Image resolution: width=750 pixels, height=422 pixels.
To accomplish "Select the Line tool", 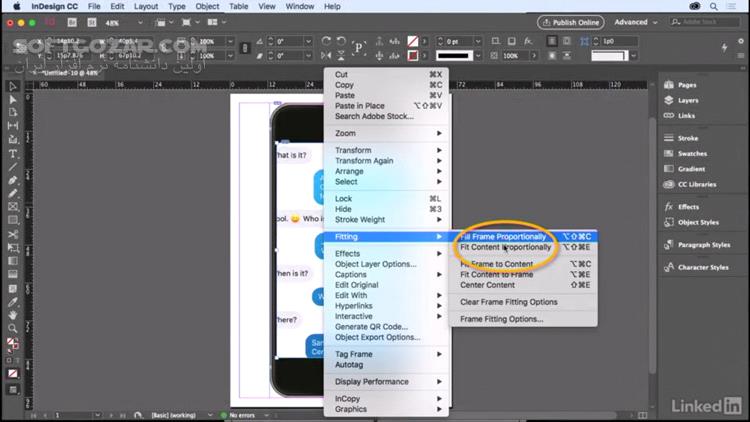I will click(13, 167).
